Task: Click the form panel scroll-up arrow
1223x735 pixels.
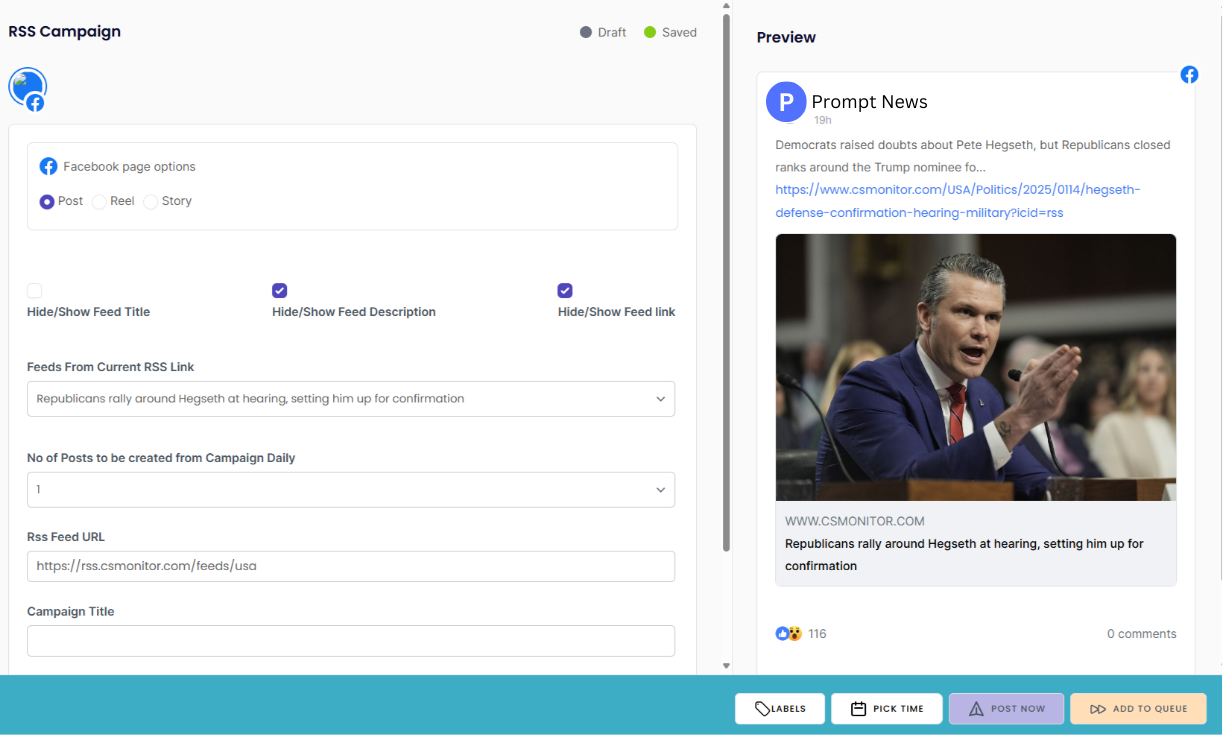Action: [x=726, y=6]
